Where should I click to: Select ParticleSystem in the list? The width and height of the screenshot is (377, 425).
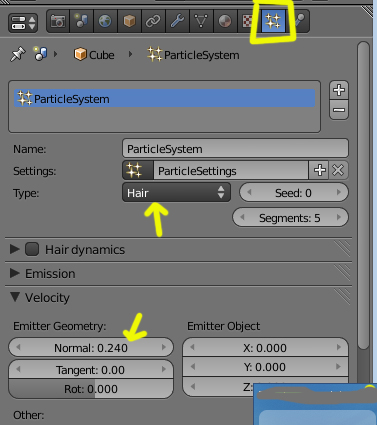[x=165, y=99]
